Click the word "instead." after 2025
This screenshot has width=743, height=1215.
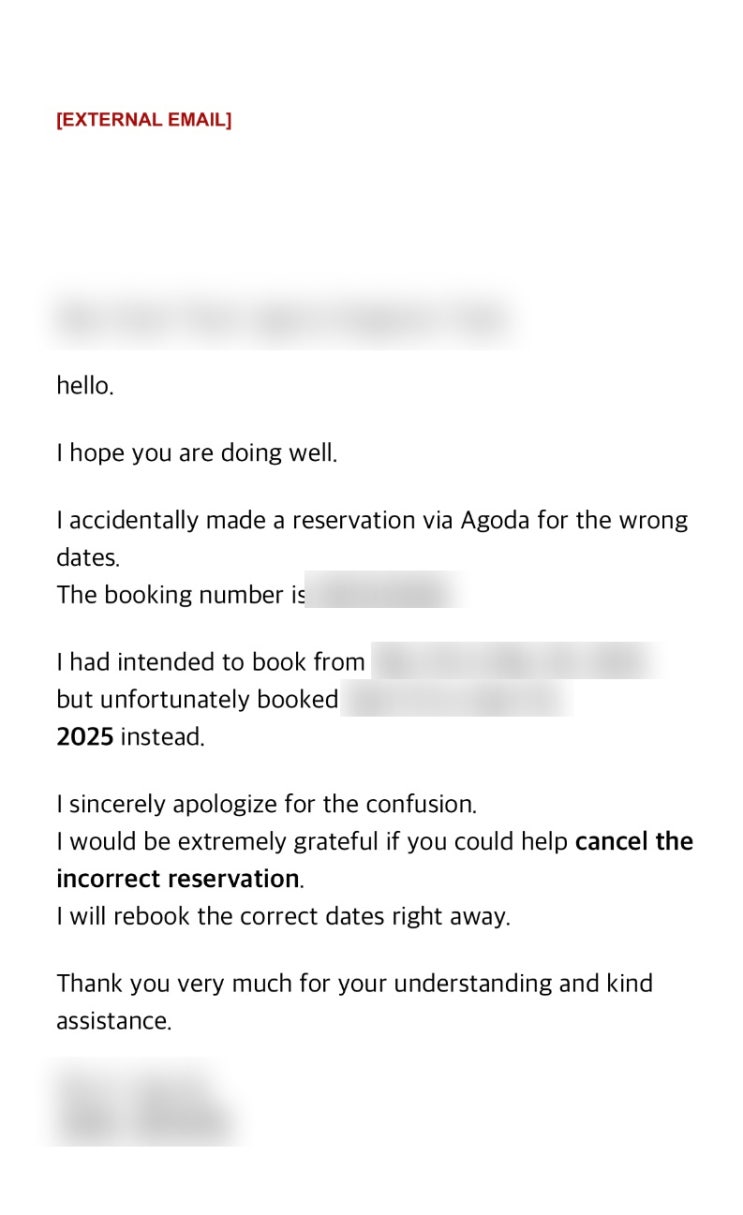(x=162, y=737)
